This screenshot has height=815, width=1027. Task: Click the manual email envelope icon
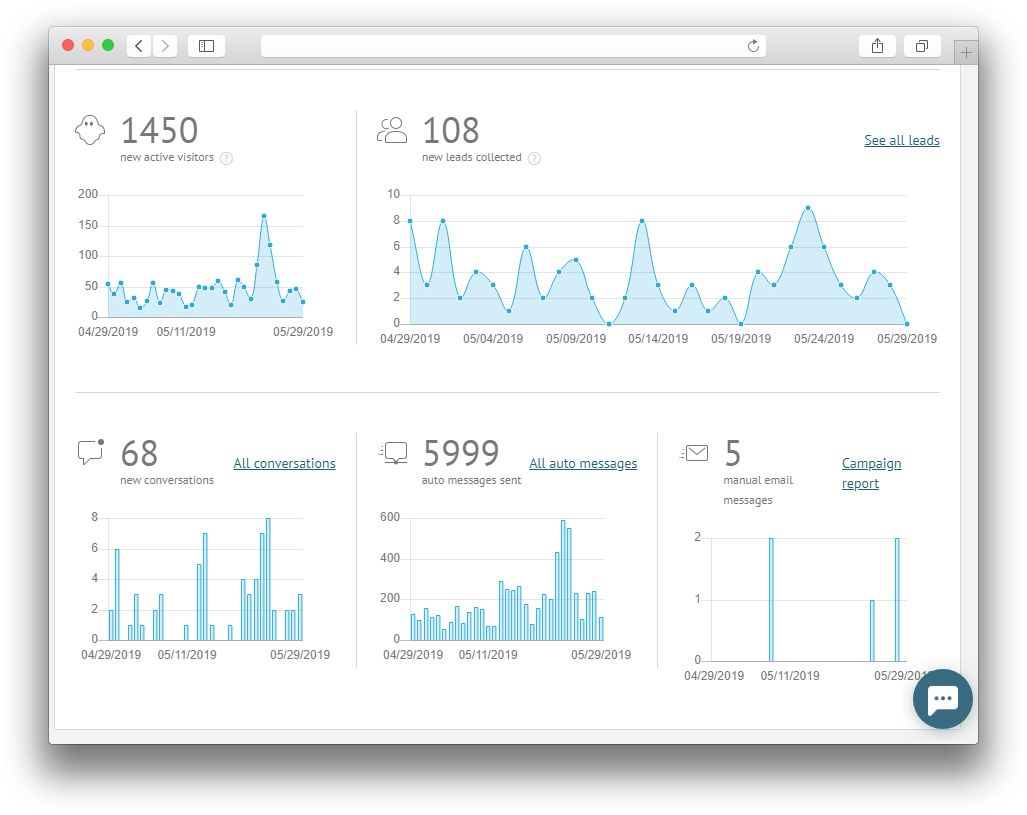click(x=694, y=453)
